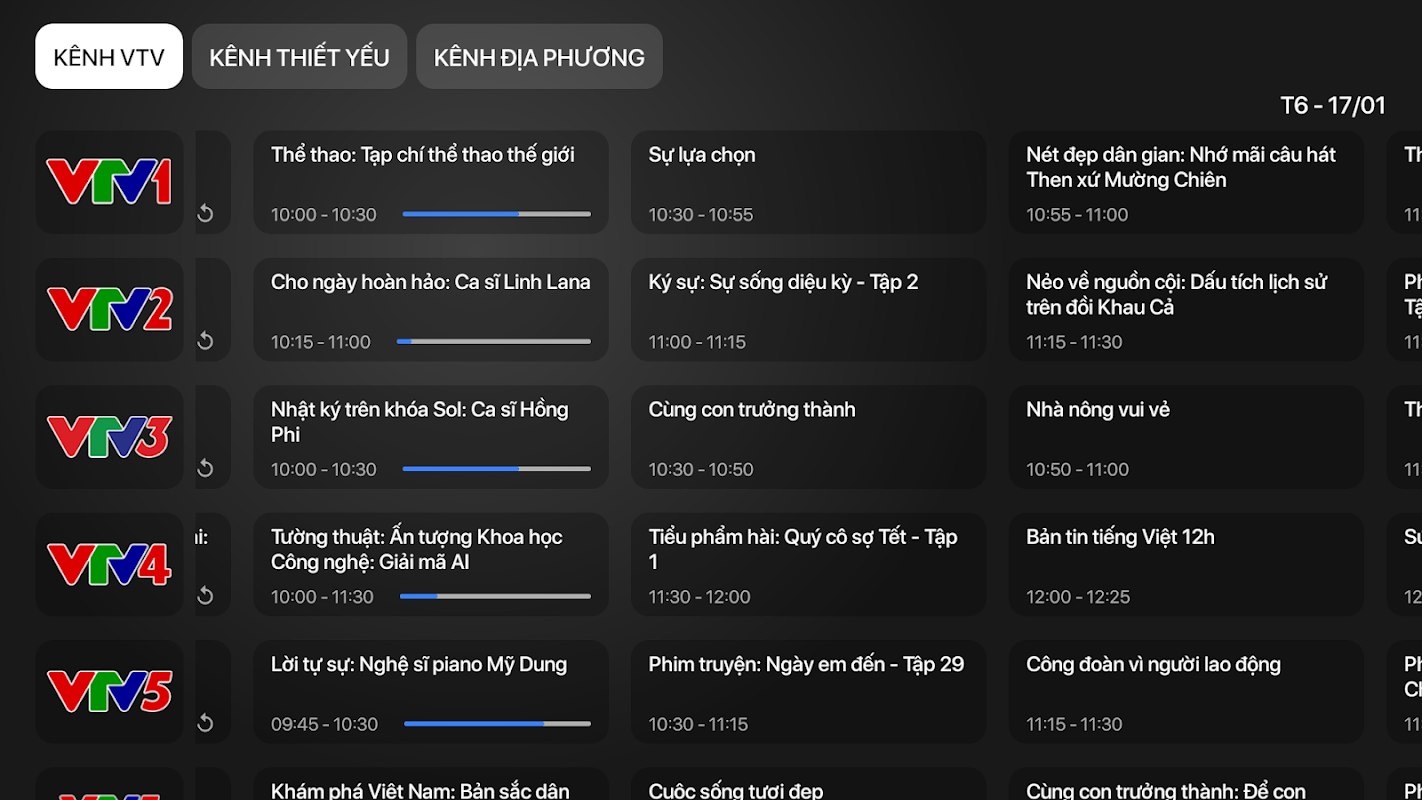Switch to the KÊNH VTV tab
The image size is (1422, 800).
[x=109, y=57]
